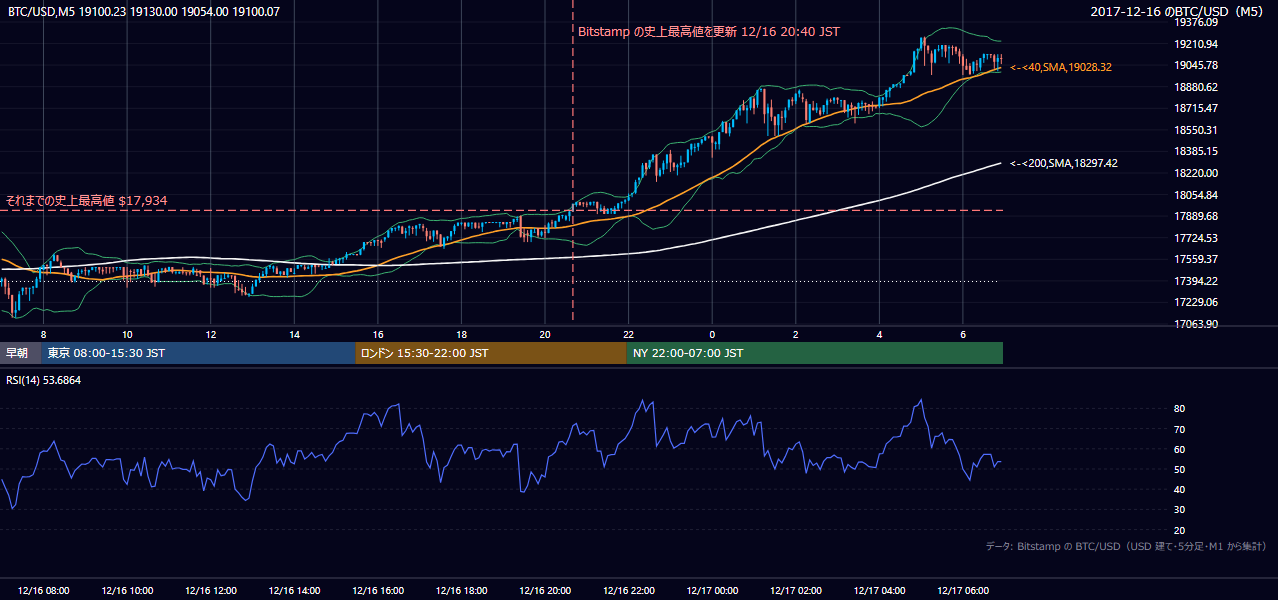Viewport: 1278px width, 600px height.
Task: Click the '12/17 06:00' time axis label
Action: pyautogui.click(x=964, y=591)
